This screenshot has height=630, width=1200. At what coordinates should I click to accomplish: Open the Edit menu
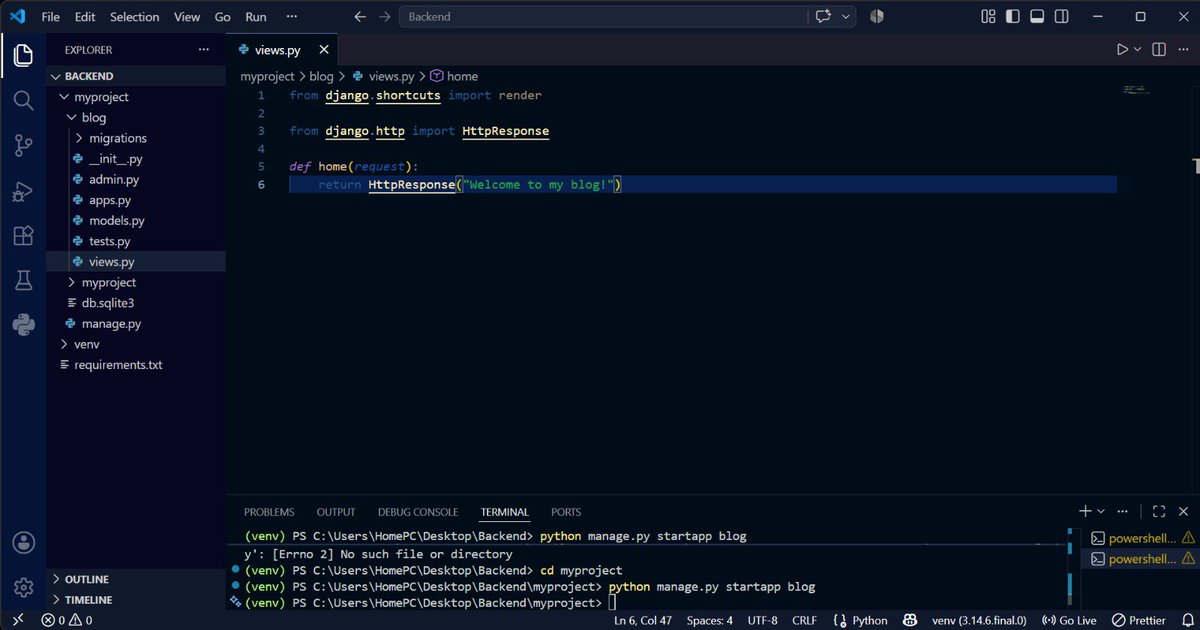[x=85, y=17]
